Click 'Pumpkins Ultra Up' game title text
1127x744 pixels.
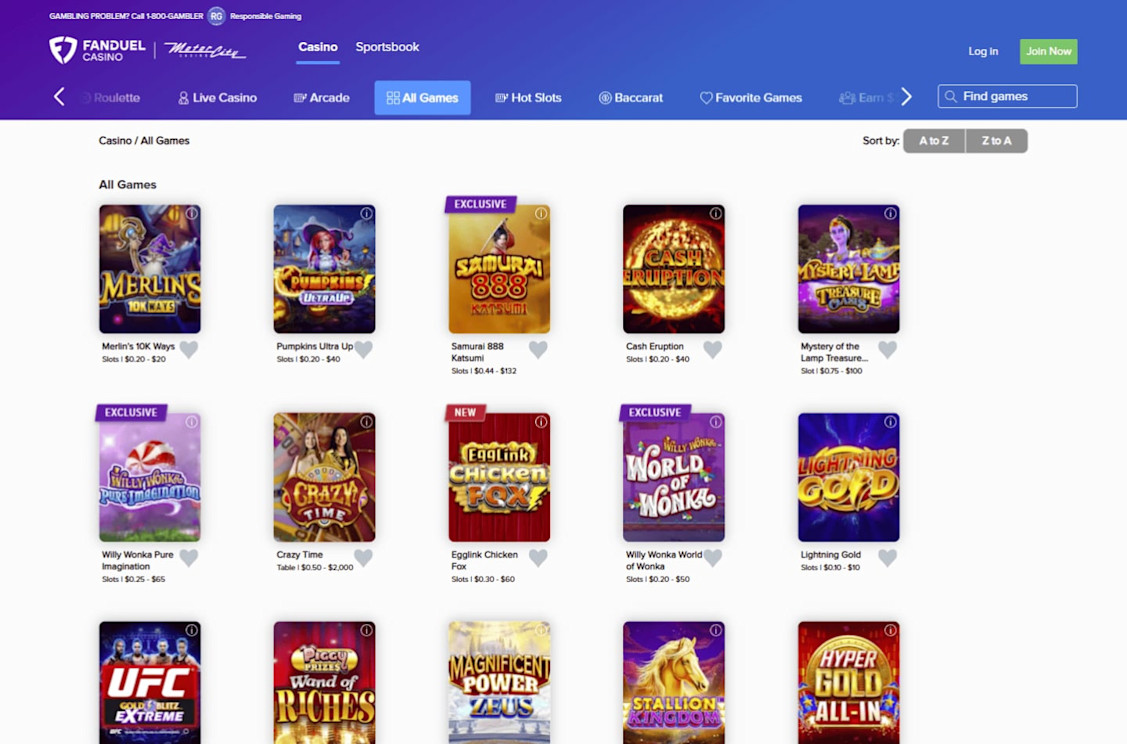315,346
